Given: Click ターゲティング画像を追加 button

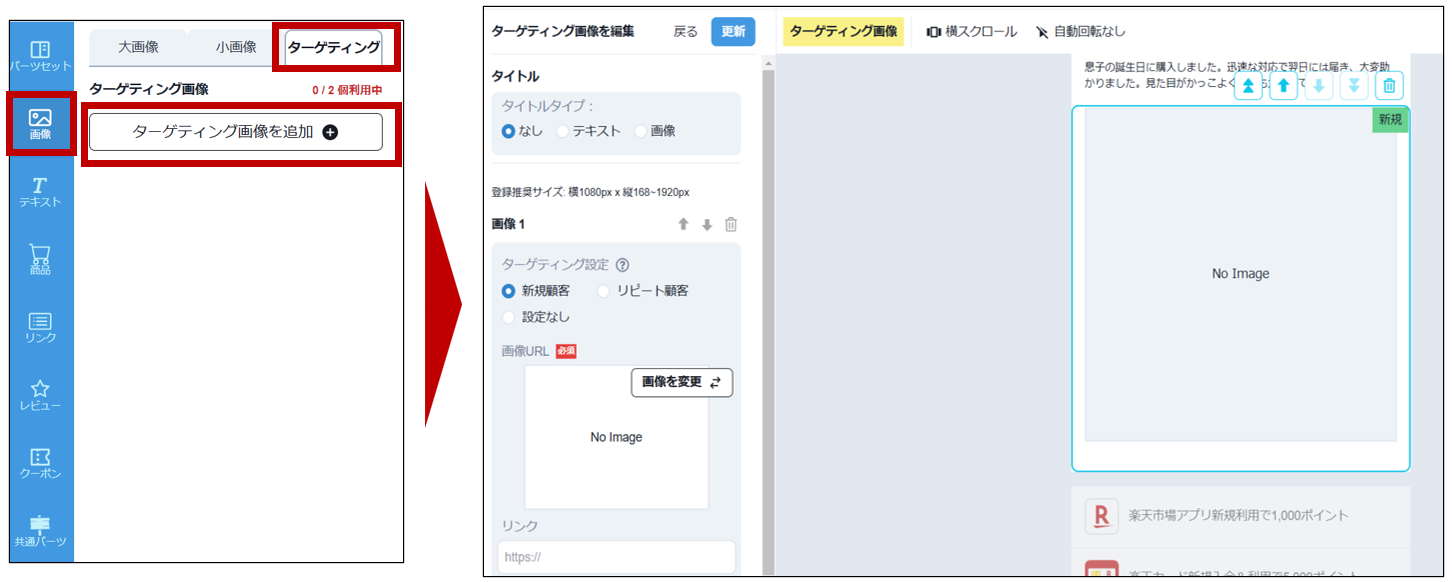Looking at the screenshot, I should [235, 132].
